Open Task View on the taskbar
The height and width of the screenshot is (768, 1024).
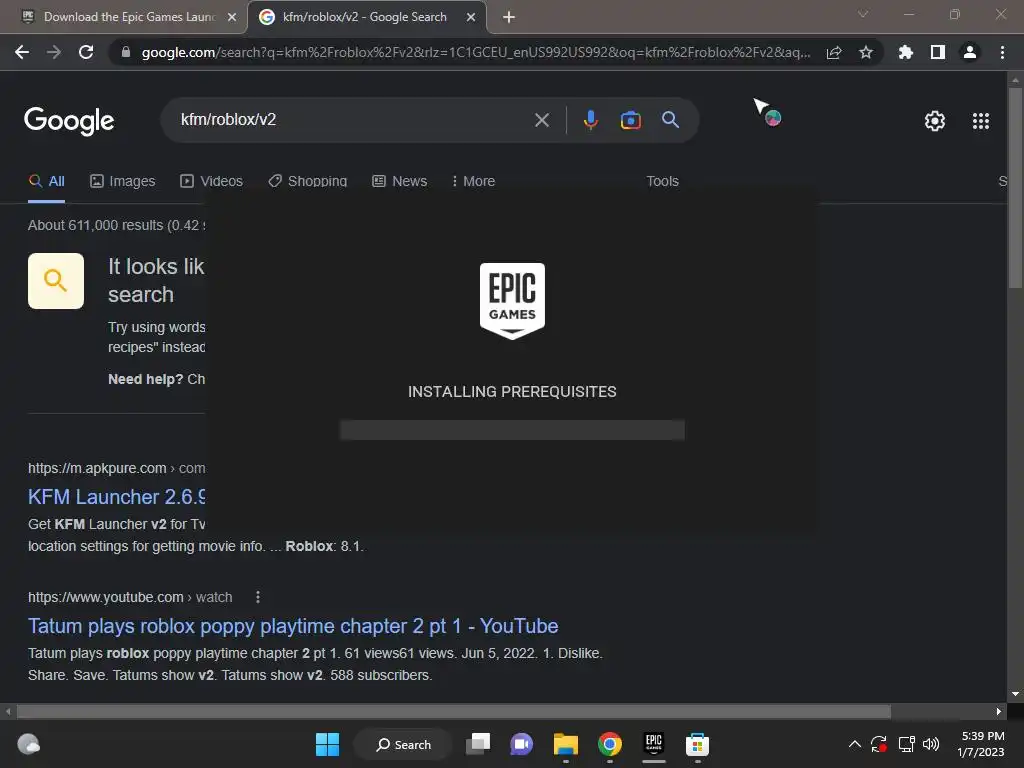(478, 744)
